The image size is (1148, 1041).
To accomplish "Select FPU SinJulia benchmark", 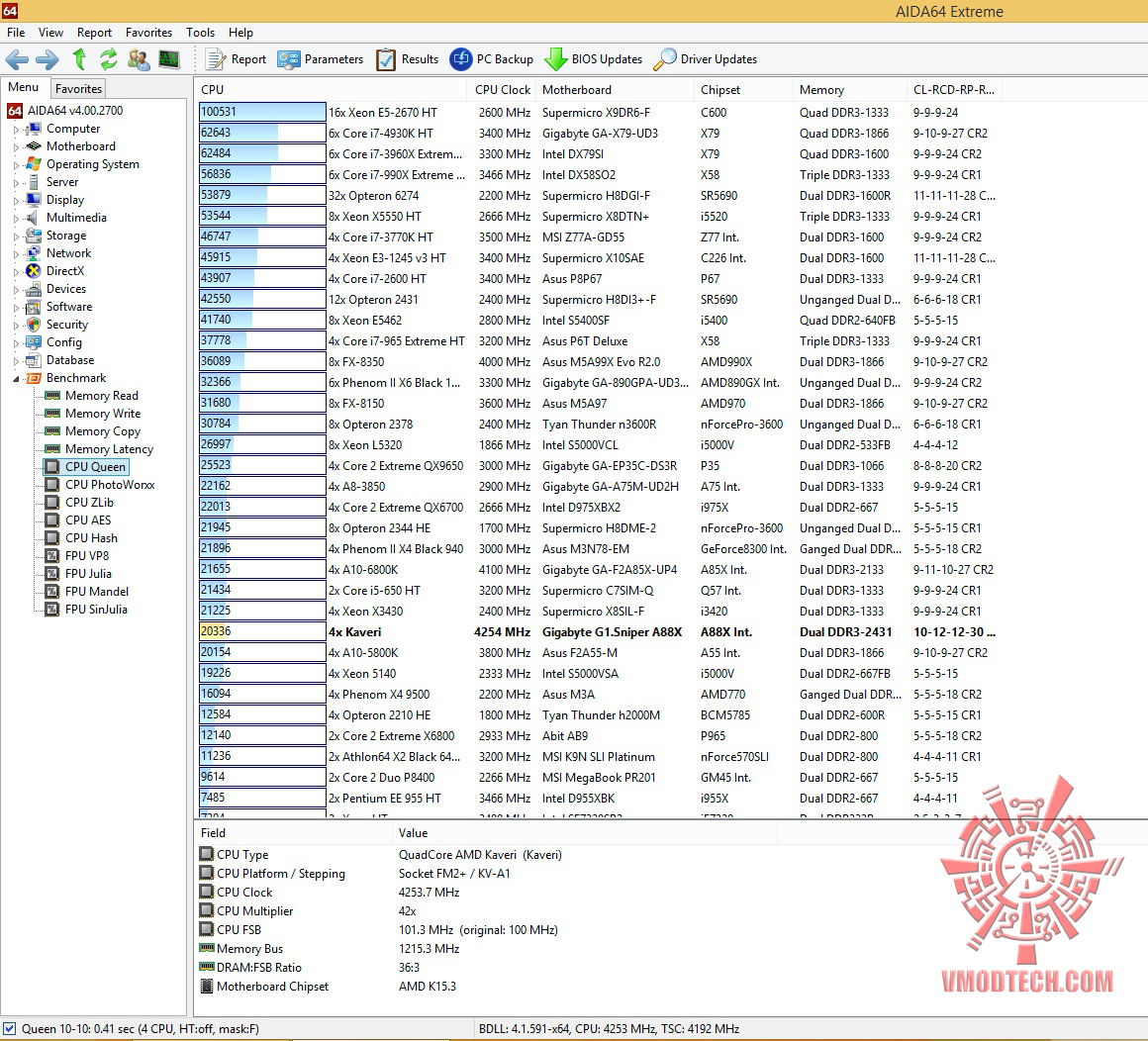I will [86, 610].
